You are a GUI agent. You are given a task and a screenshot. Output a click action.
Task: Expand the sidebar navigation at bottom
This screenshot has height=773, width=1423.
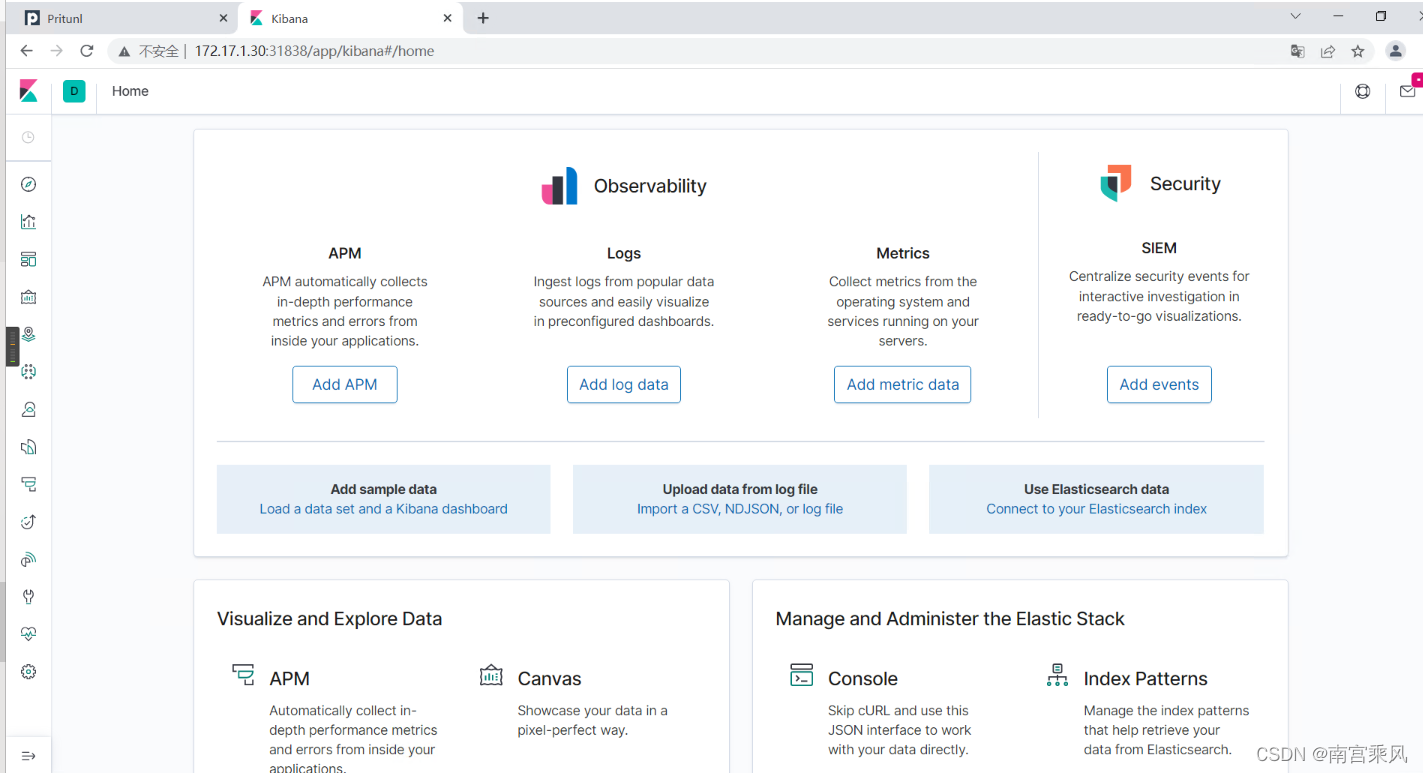pyautogui.click(x=28, y=756)
